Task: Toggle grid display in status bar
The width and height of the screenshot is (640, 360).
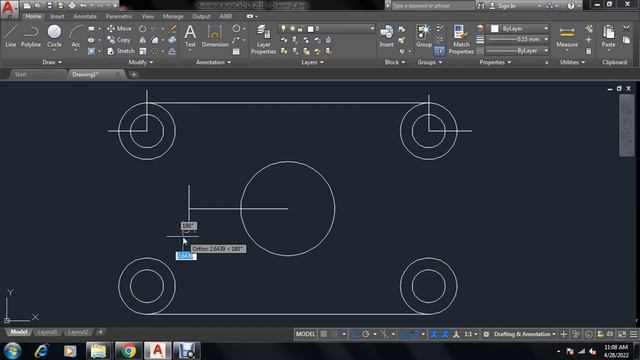Action: [323, 334]
